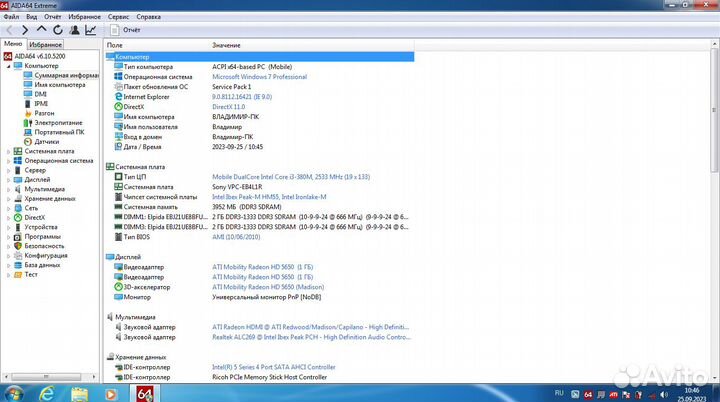Open the Internet Explorer version 9.0.8112.16421 link
720x402 pixels.
tap(242, 97)
